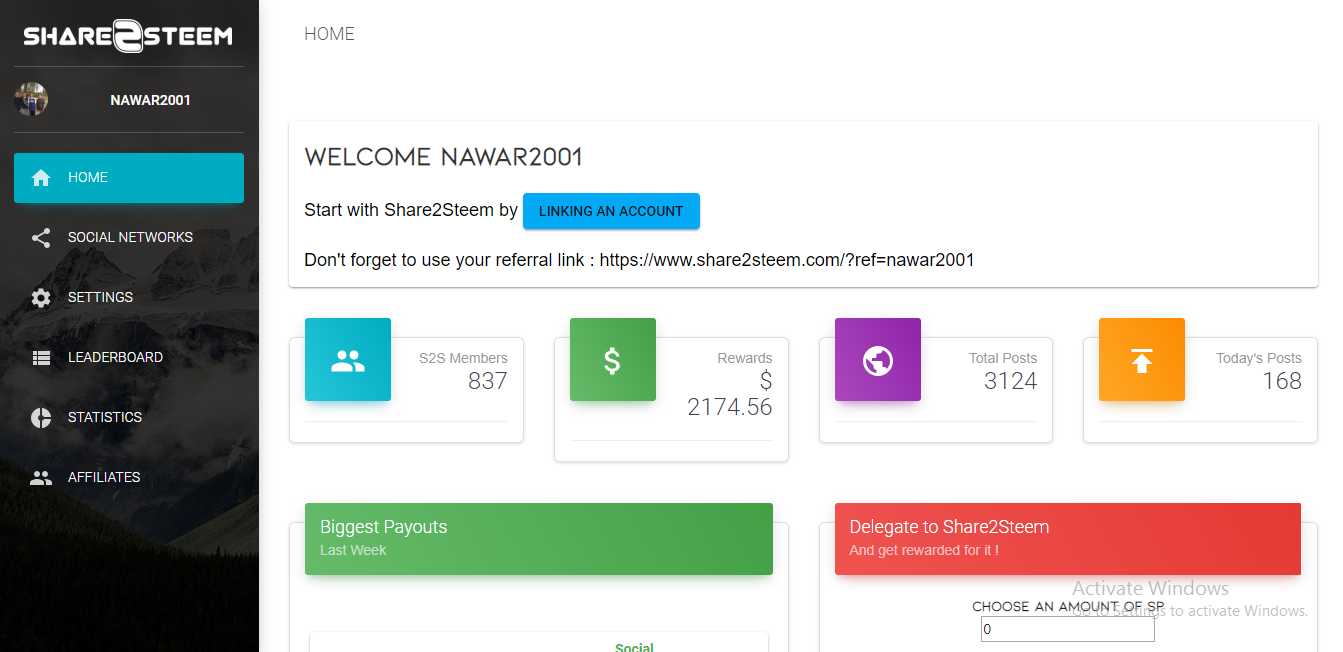Image resolution: width=1343 pixels, height=652 pixels.
Task: Click the Today's Posts upload icon tile
Action: pyautogui.click(x=1142, y=360)
